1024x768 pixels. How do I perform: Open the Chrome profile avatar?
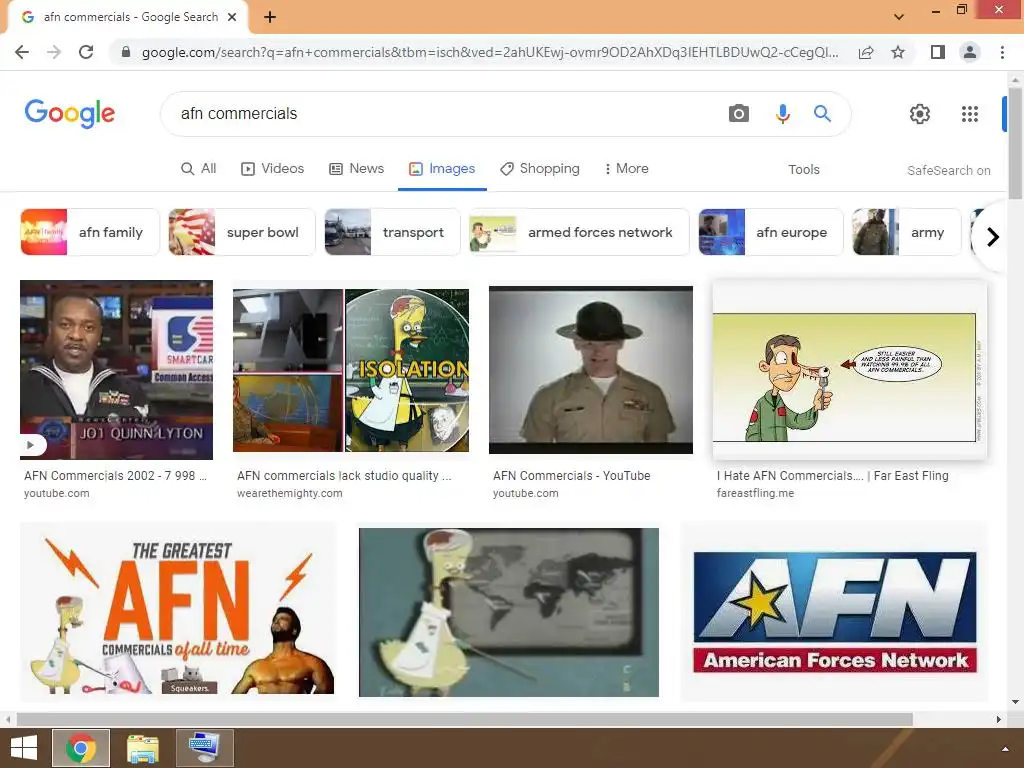pyautogui.click(x=970, y=52)
